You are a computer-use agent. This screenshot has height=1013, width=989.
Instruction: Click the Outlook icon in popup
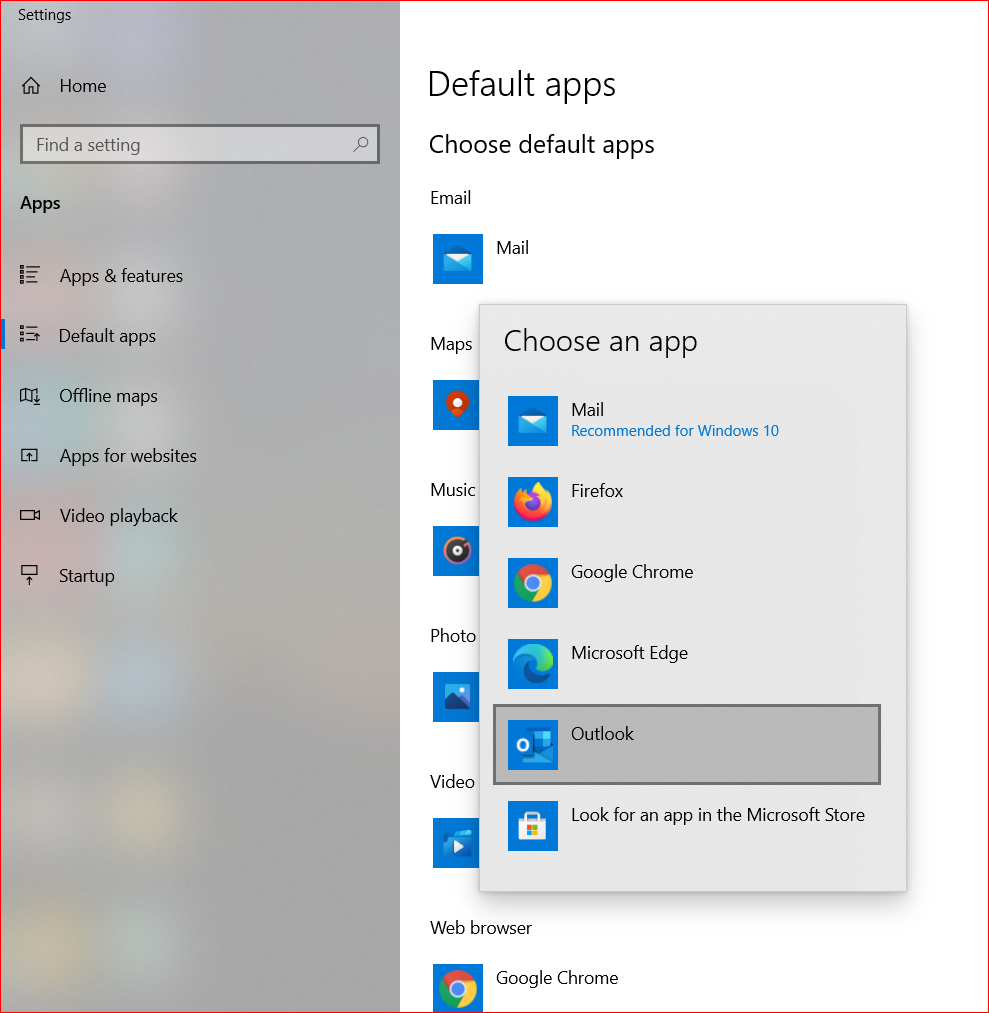coord(532,745)
